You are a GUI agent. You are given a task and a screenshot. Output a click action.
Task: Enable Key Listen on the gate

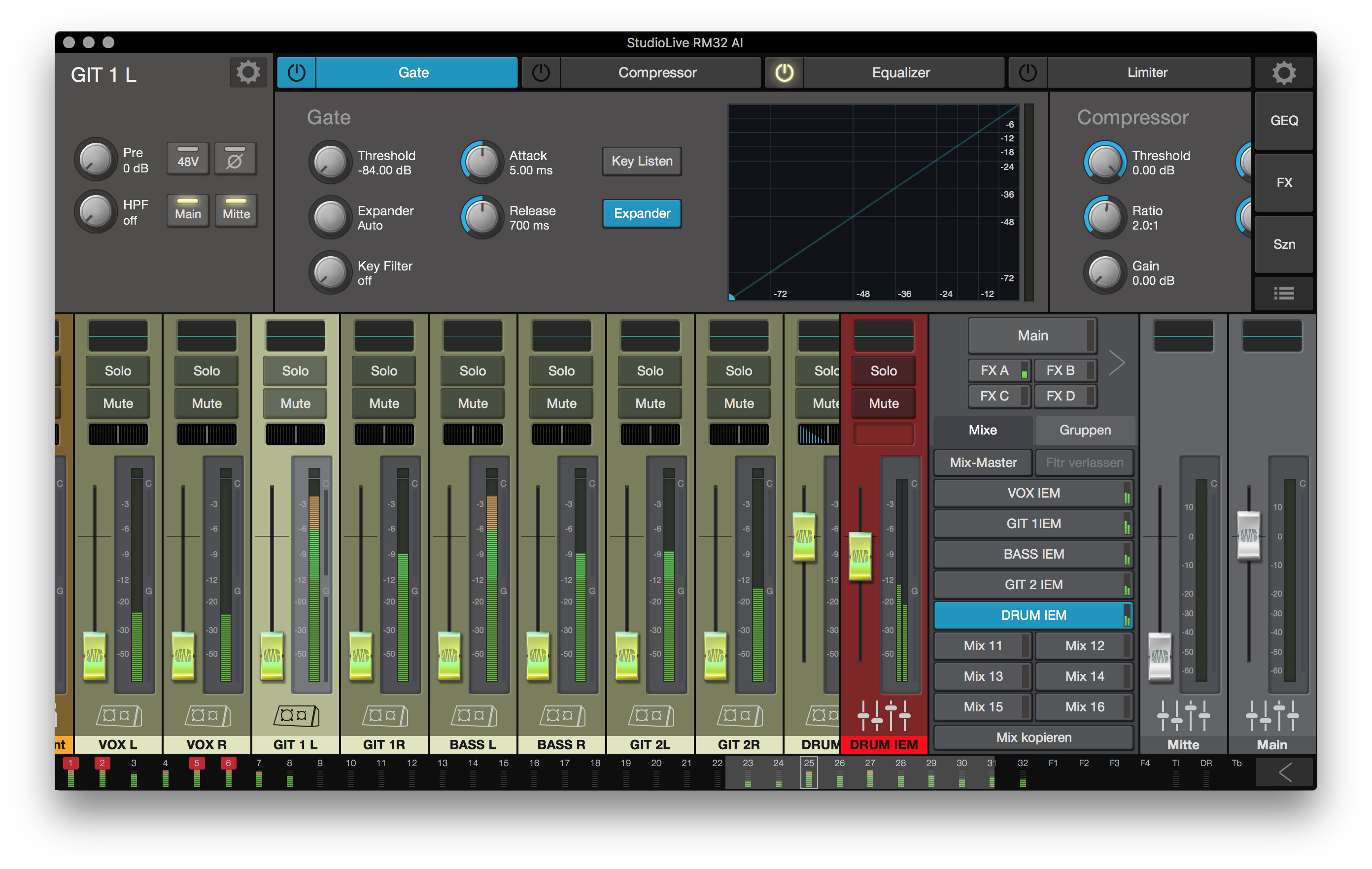642,161
